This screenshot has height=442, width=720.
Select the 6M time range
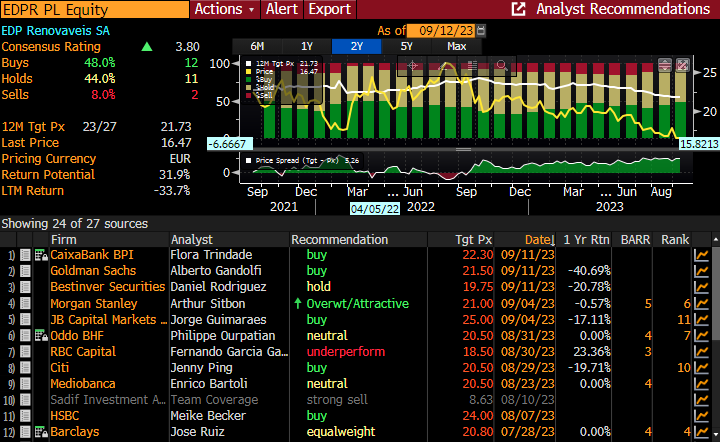(257, 46)
